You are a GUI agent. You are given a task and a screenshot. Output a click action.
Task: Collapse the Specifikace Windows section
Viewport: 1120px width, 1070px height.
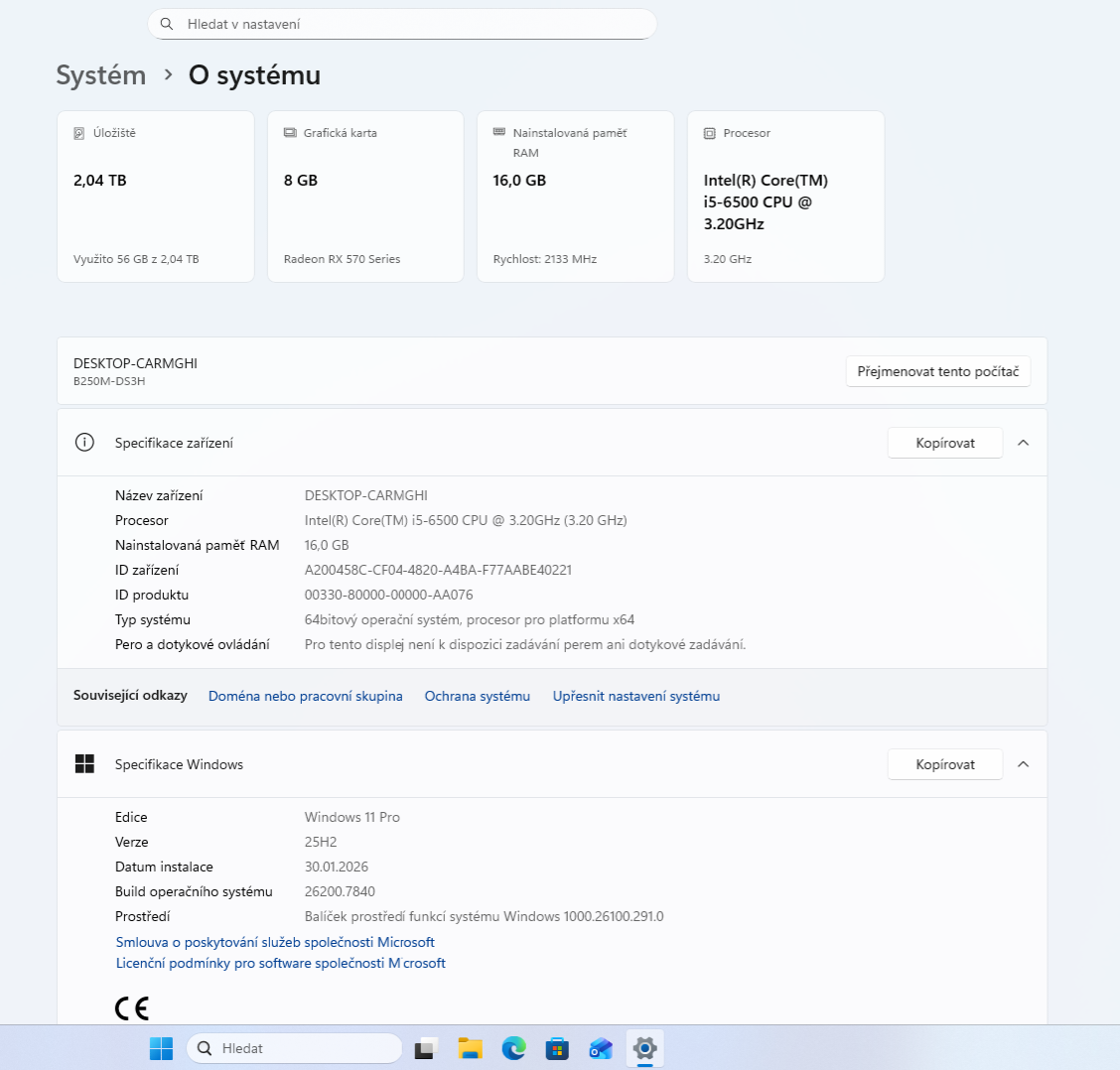click(x=1023, y=763)
